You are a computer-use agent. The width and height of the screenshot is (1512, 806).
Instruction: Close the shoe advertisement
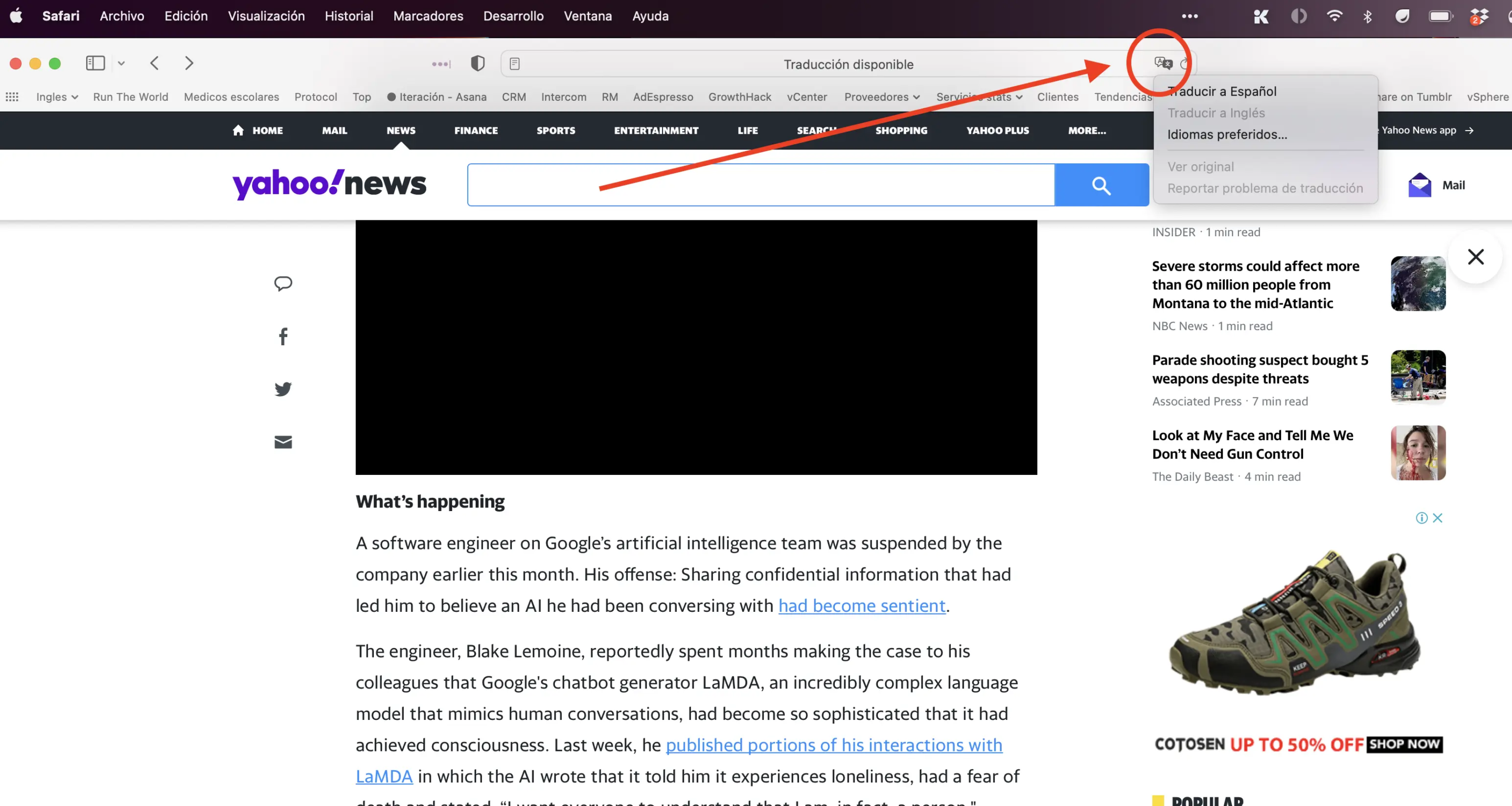click(1437, 517)
